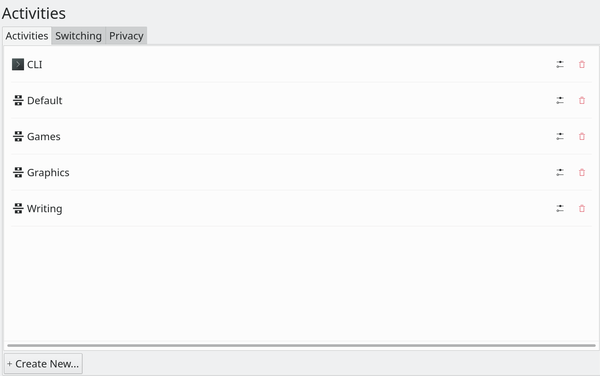Delete the Default activity

(x=582, y=101)
